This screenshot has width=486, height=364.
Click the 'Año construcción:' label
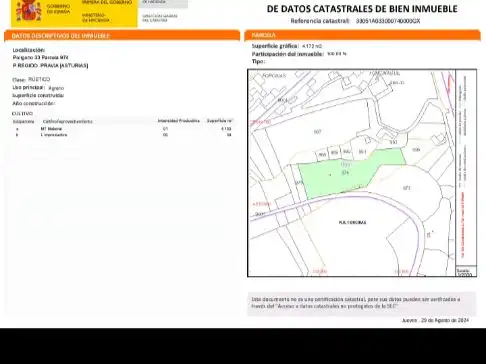coord(33,103)
